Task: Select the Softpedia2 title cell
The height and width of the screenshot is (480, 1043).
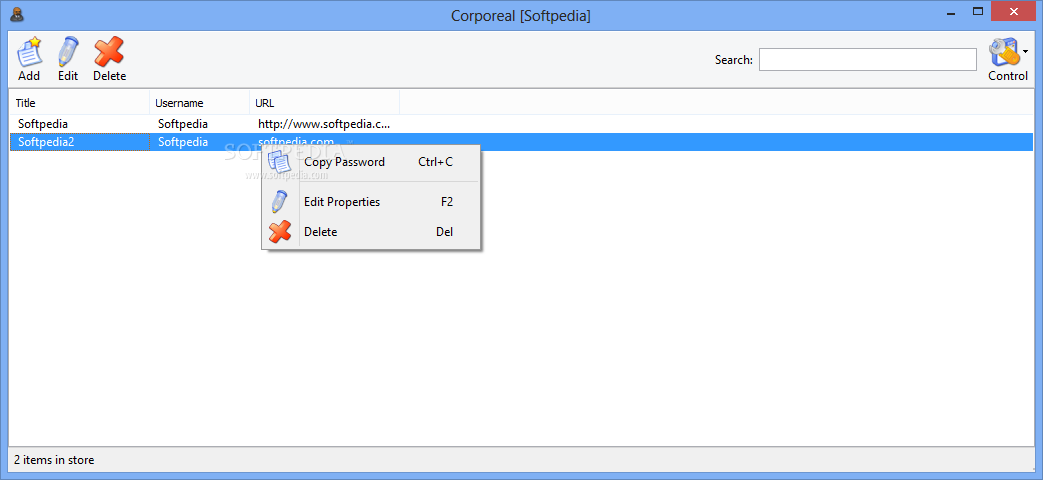Action: [80, 142]
